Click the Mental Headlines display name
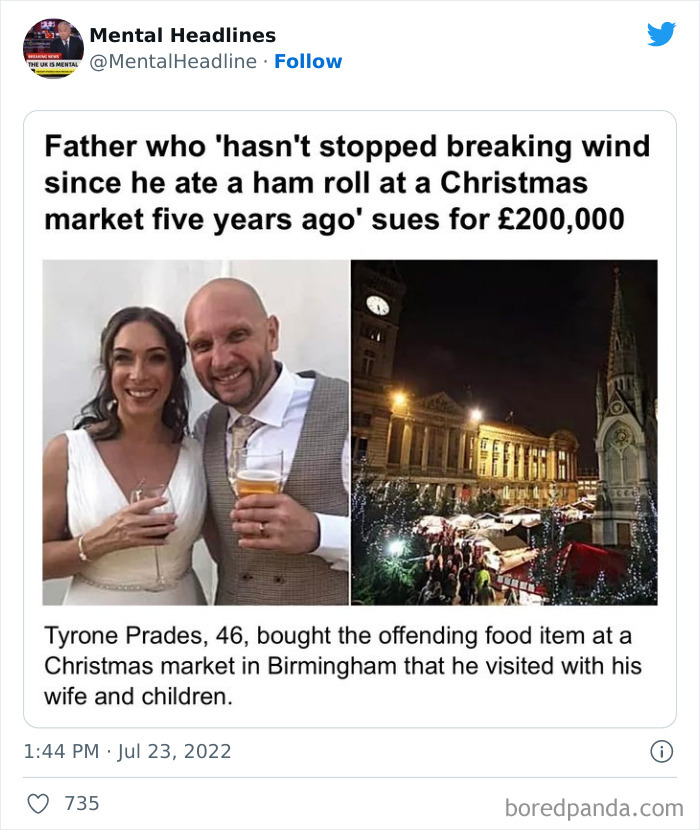Image resolution: width=700 pixels, height=830 pixels. click(x=182, y=34)
